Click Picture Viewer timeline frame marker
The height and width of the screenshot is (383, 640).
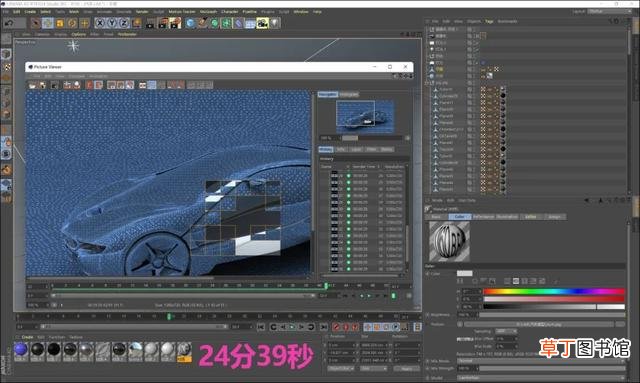click(x=326, y=286)
